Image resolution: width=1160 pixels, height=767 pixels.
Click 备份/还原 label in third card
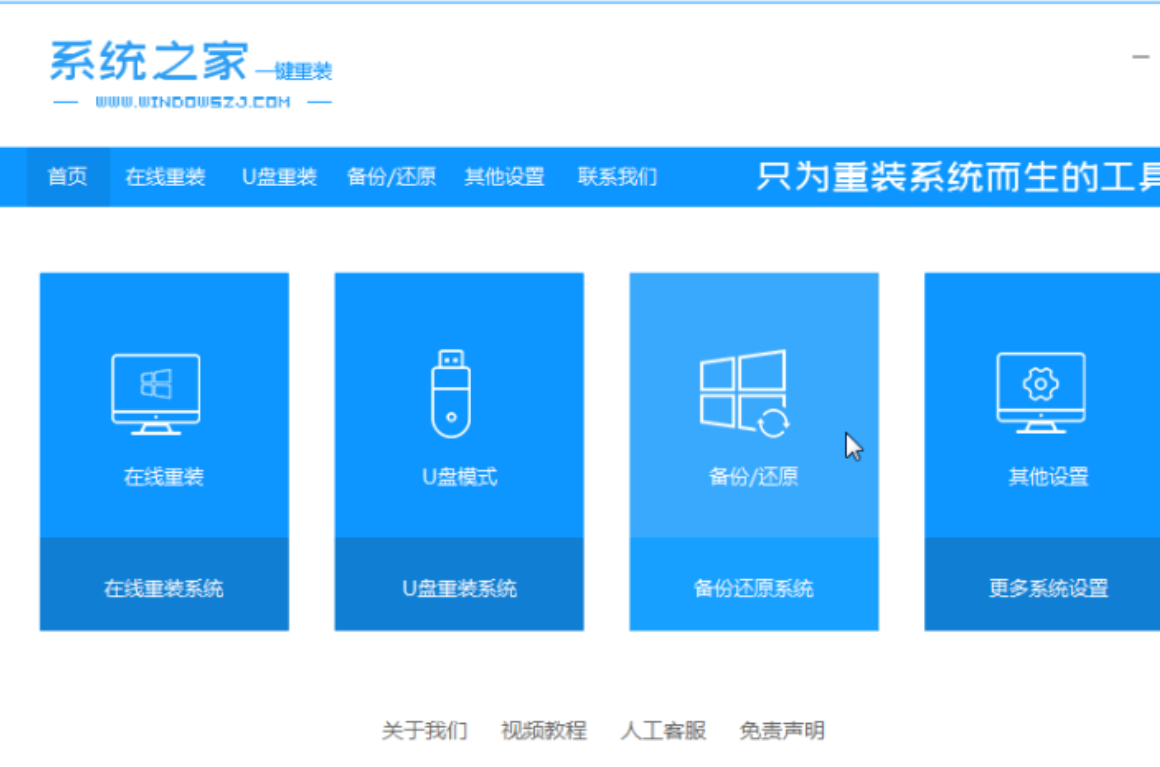754,477
